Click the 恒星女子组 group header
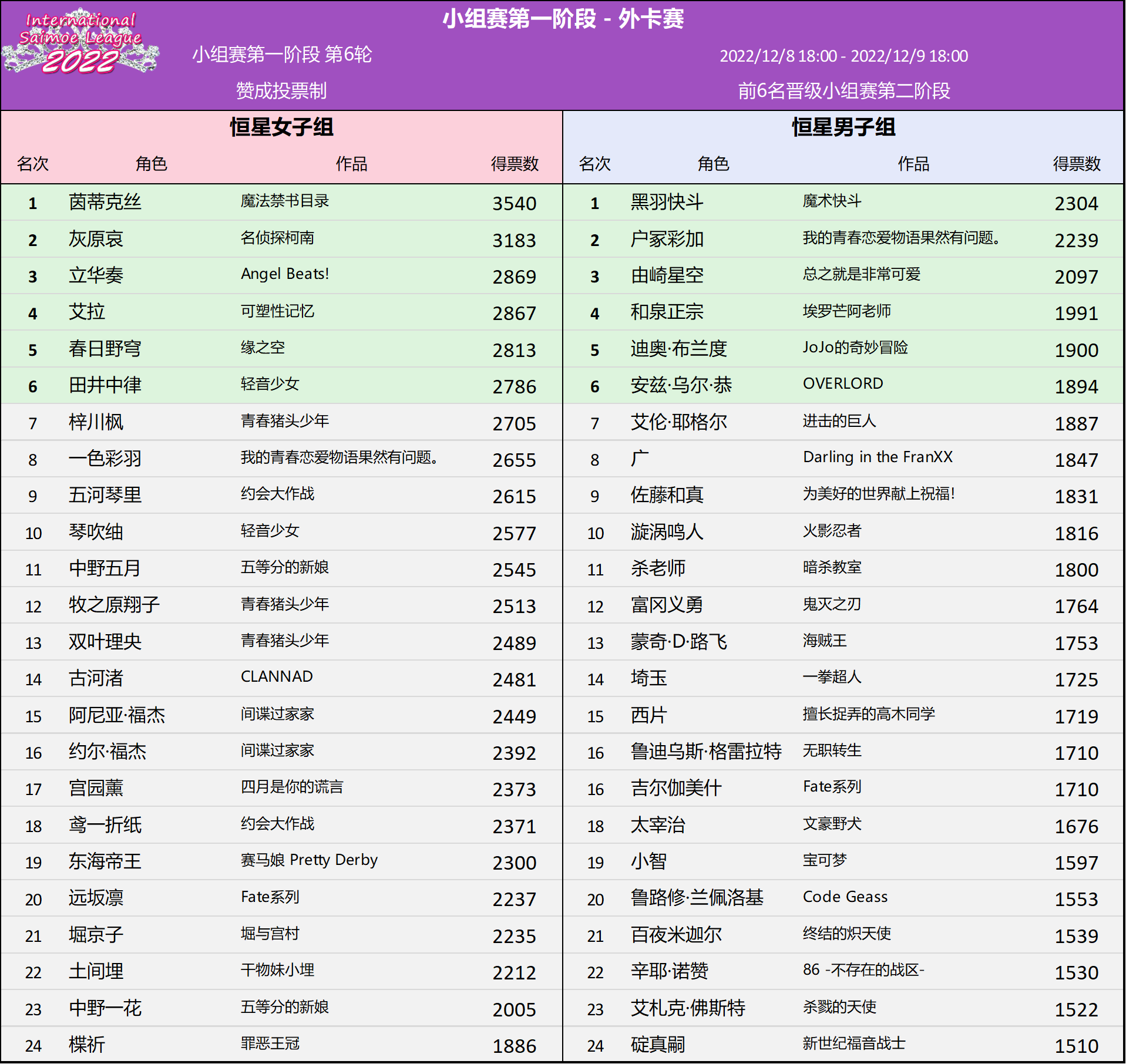Screen dimensions: 1126x1064 [281, 127]
